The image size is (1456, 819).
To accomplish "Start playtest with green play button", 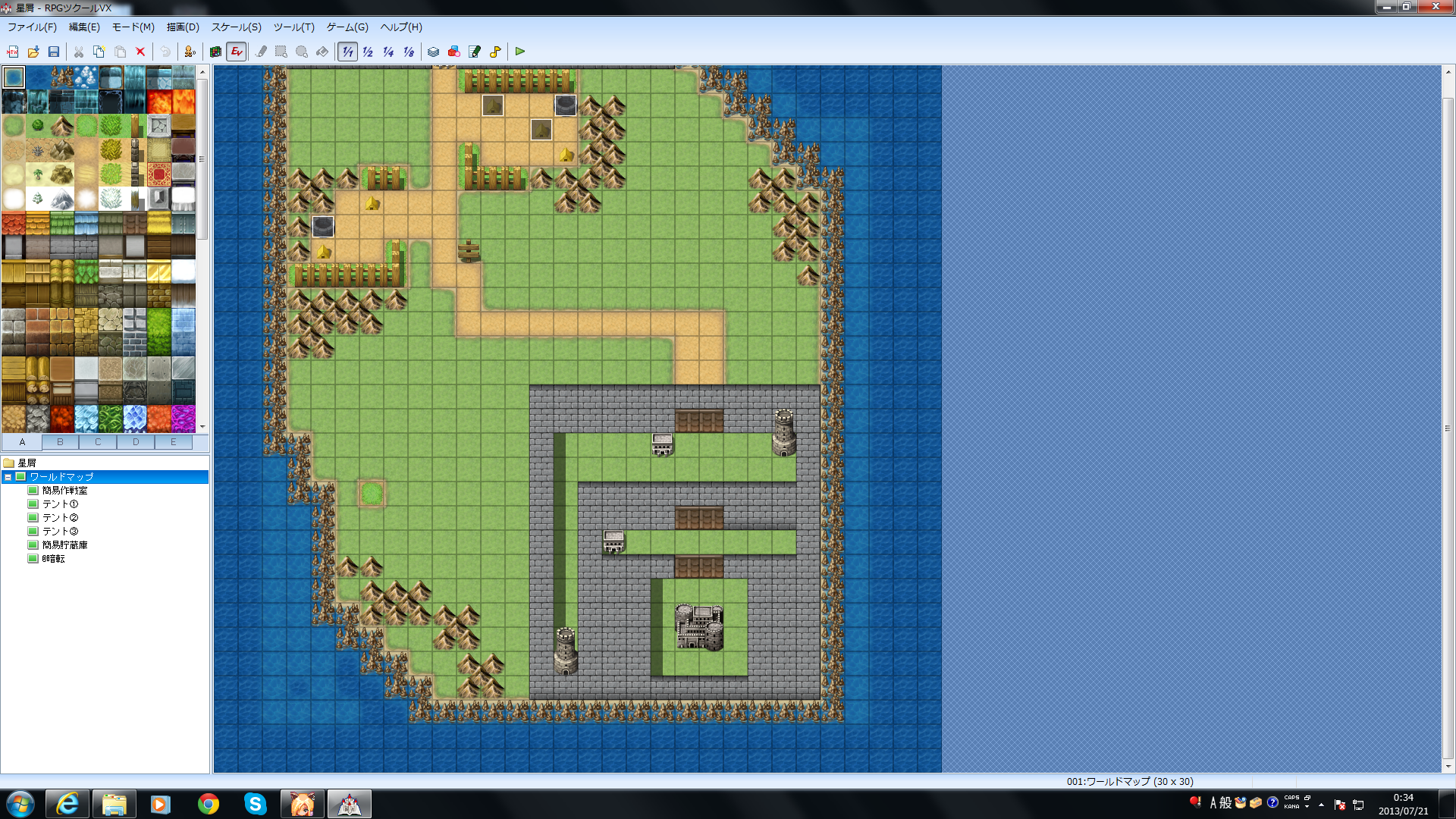I will (x=520, y=52).
